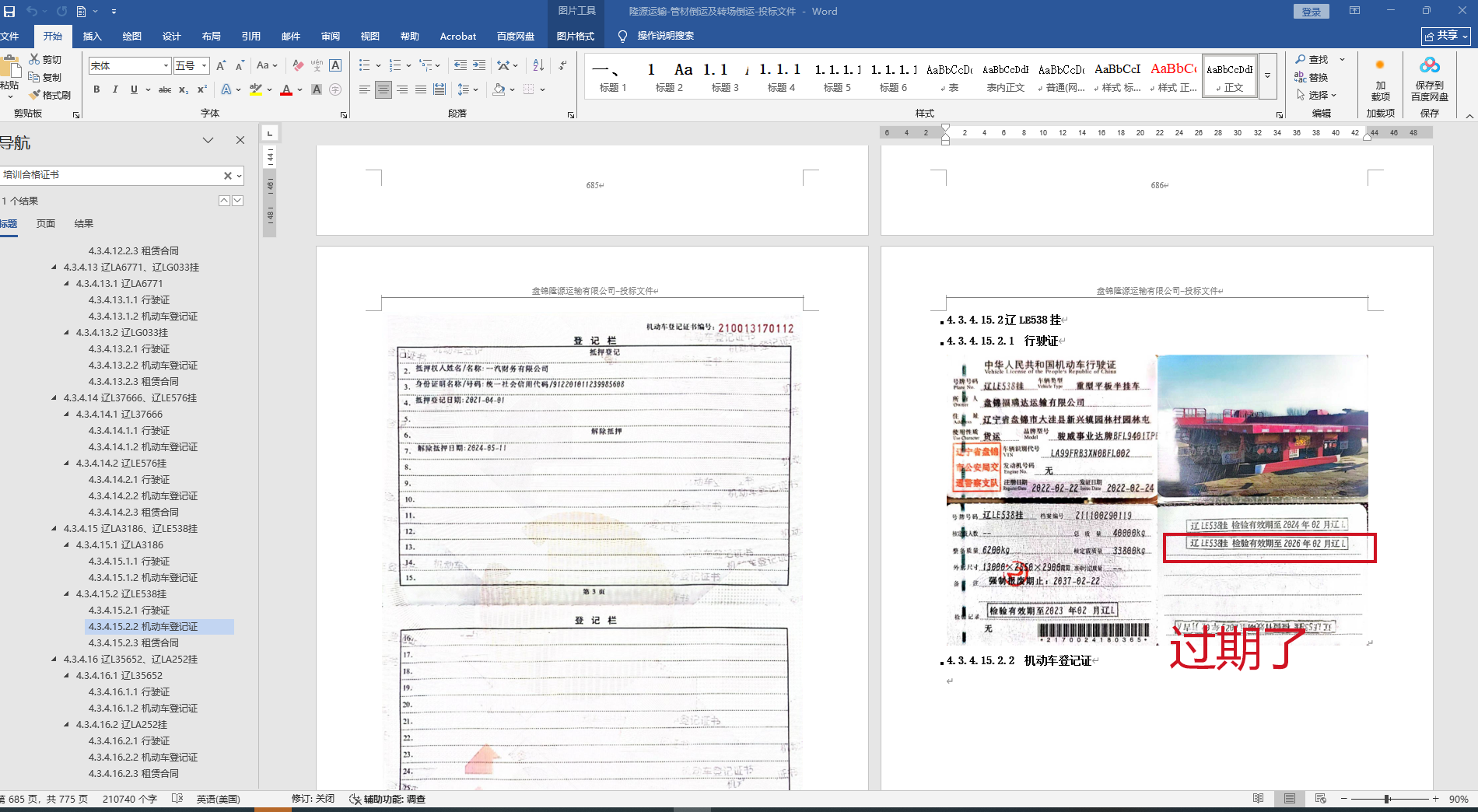Open the 选择 (Select) dropdown
The height and width of the screenshot is (812, 1478).
1316,95
